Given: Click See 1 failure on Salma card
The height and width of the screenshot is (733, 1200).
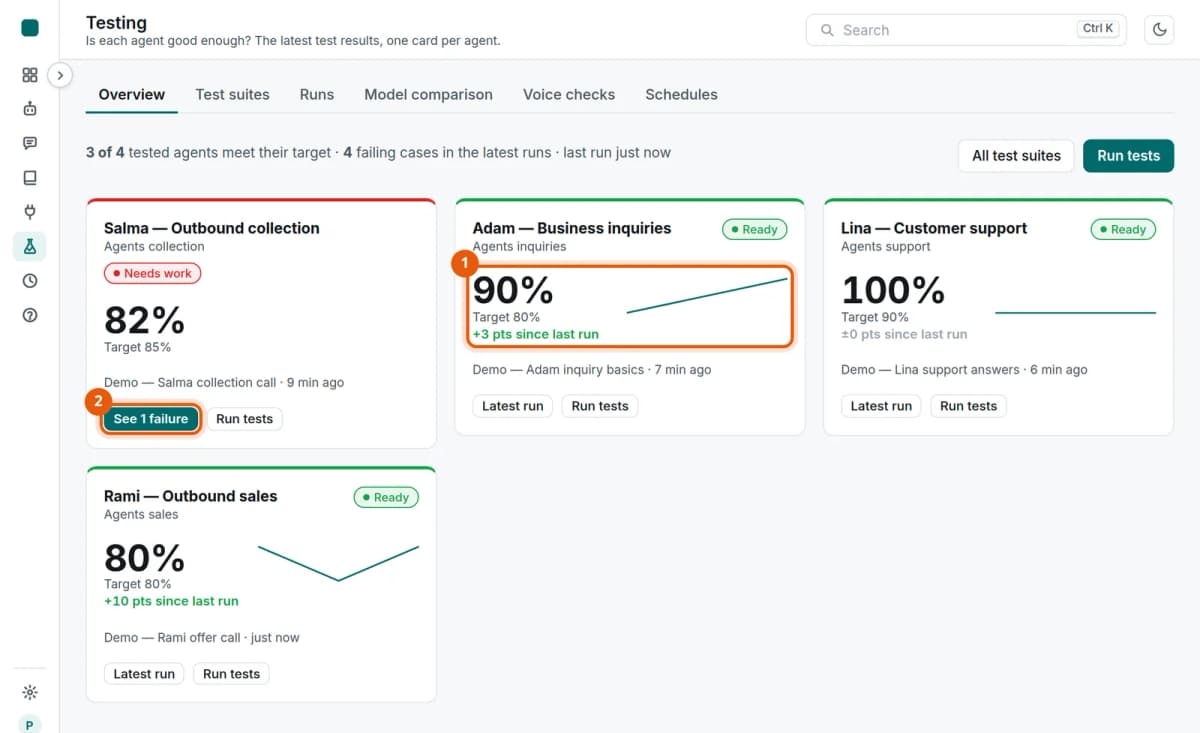Looking at the screenshot, I should [151, 419].
